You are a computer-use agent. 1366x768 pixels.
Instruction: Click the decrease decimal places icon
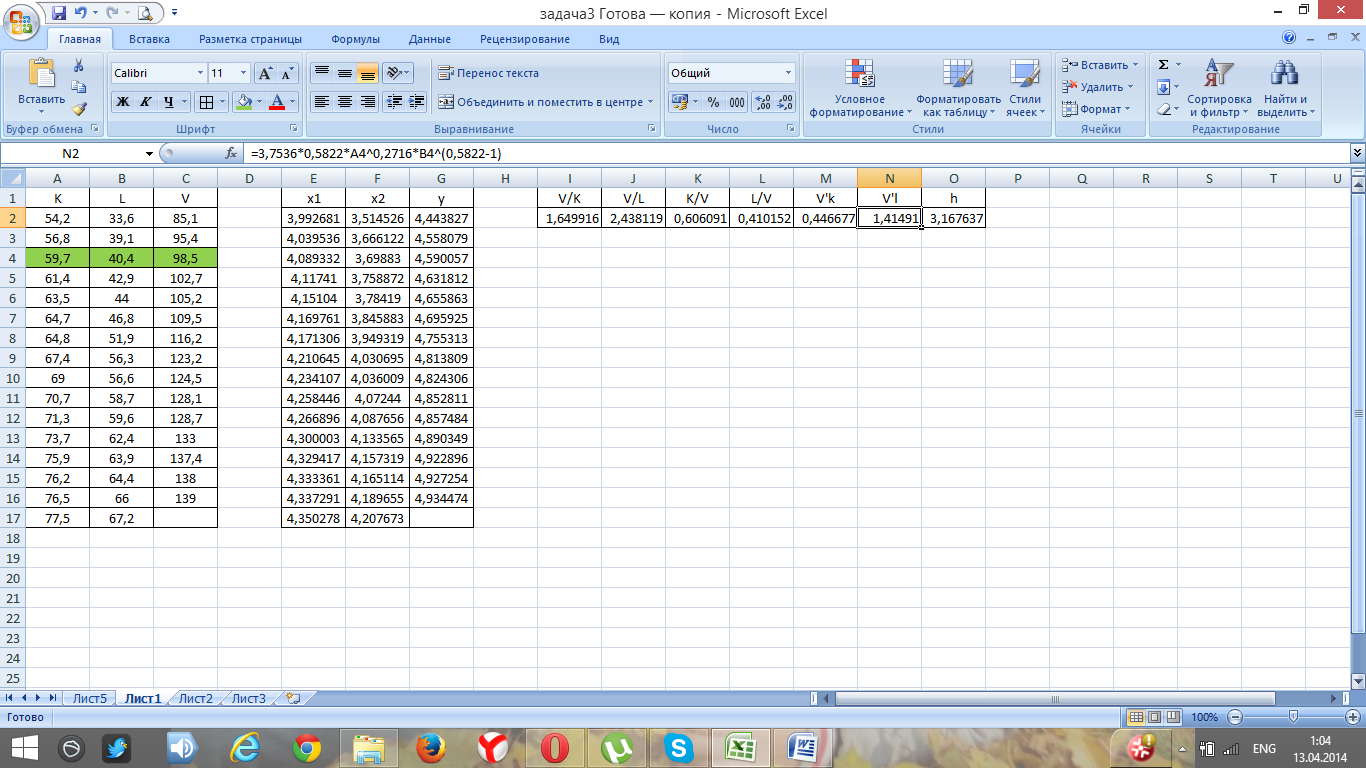[785, 102]
